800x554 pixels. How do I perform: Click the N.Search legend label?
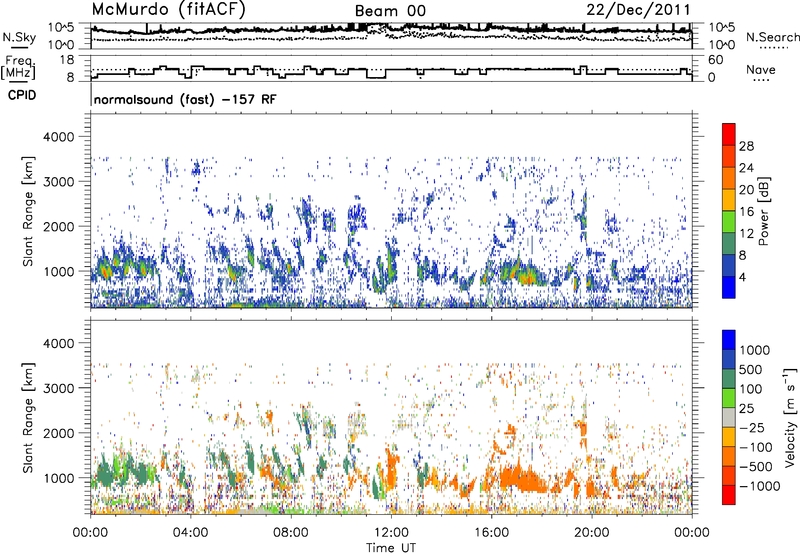pyautogui.click(x=772, y=37)
